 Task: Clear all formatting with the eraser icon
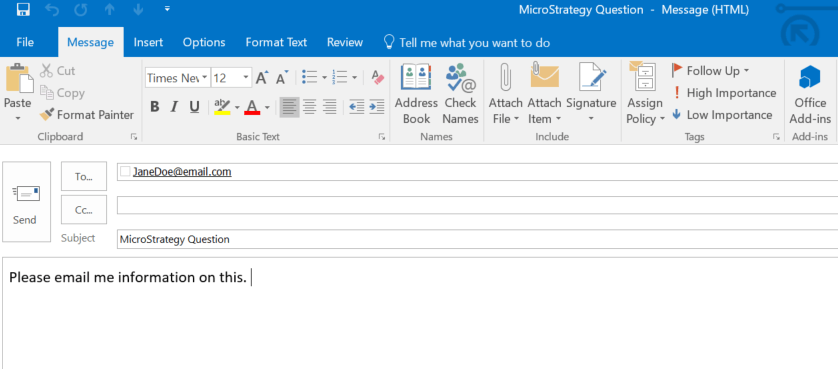(377, 78)
